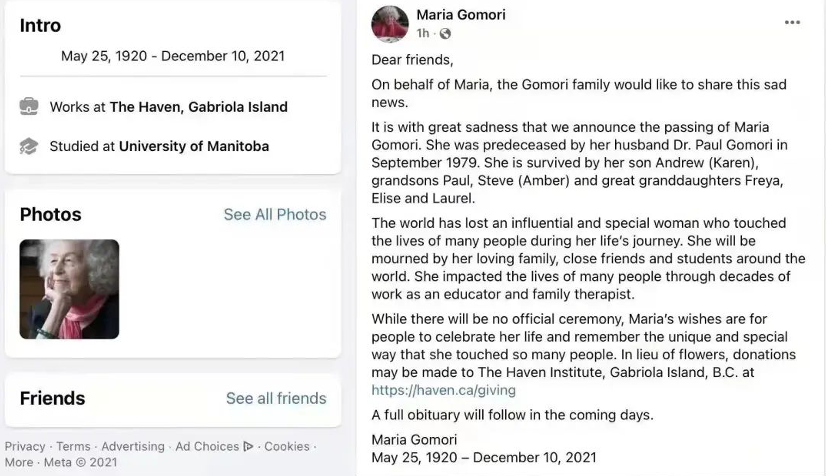Open the See all friends link
Image resolution: width=826 pixels, height=476 pixels.
(276, 398)
